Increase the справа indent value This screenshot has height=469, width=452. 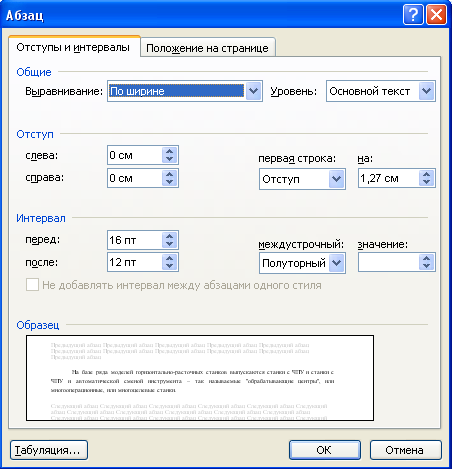point(170,174)
